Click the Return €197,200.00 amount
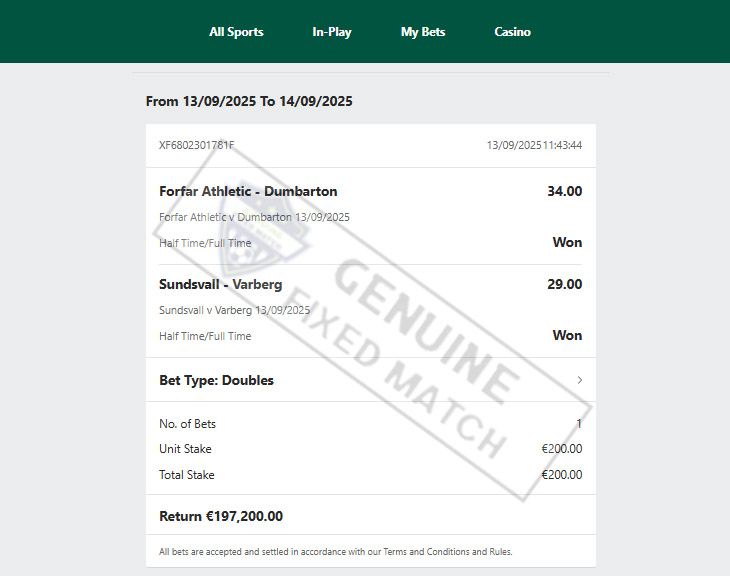Viewport: 730px width, 576px height. pyautogui.click(x=221, y=516)
